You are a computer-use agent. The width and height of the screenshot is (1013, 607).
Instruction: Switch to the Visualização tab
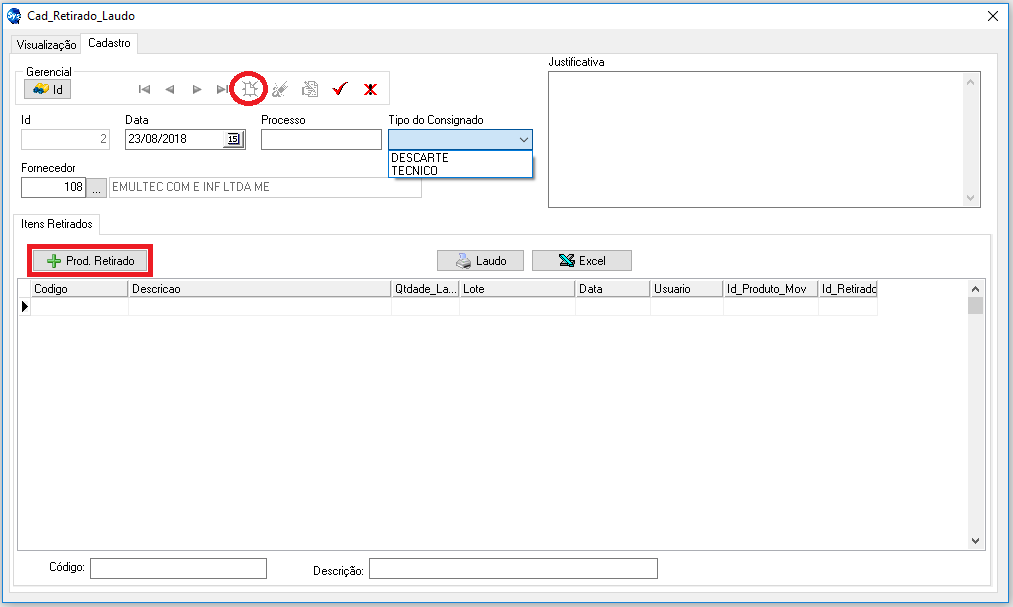click(x=46, y=45)
